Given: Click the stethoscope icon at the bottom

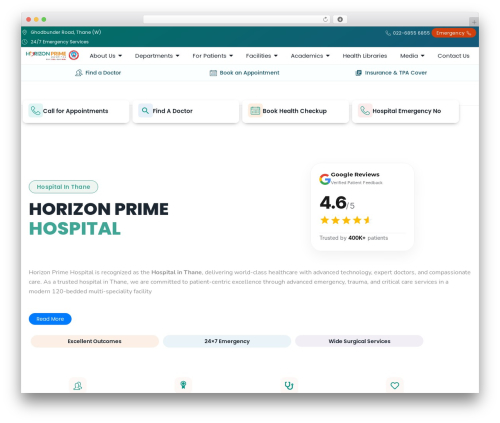Looking at the screenshot, I should [289, 386].
